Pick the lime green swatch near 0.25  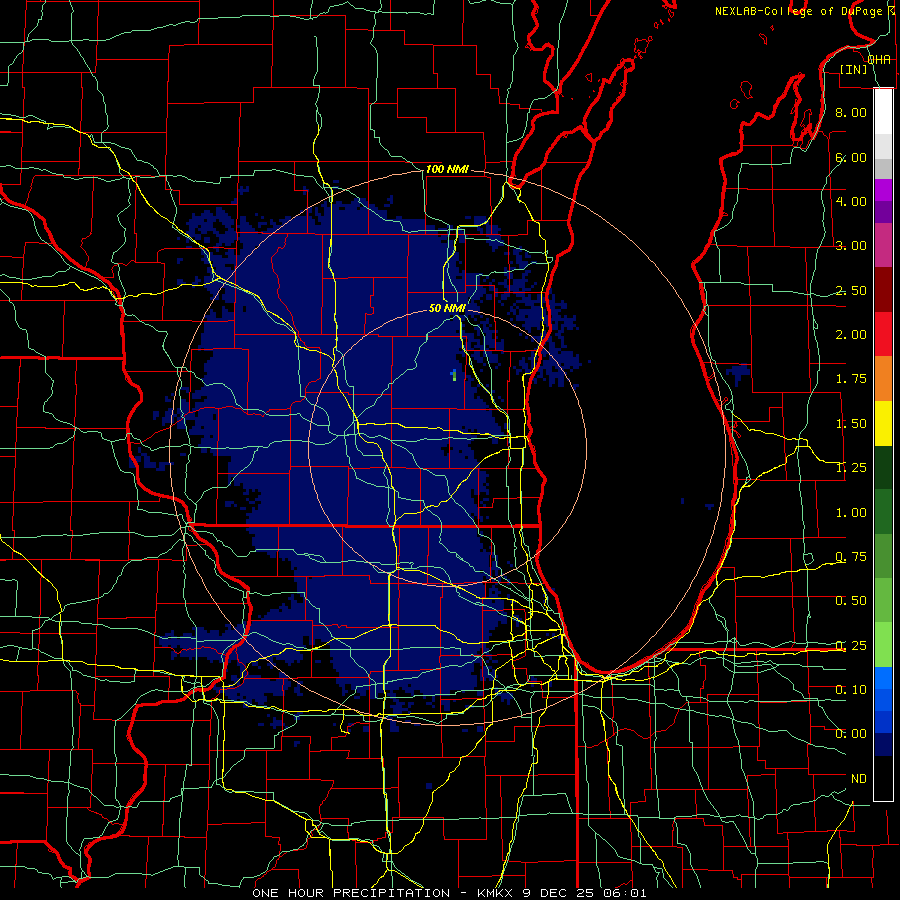tap(883, 645)
